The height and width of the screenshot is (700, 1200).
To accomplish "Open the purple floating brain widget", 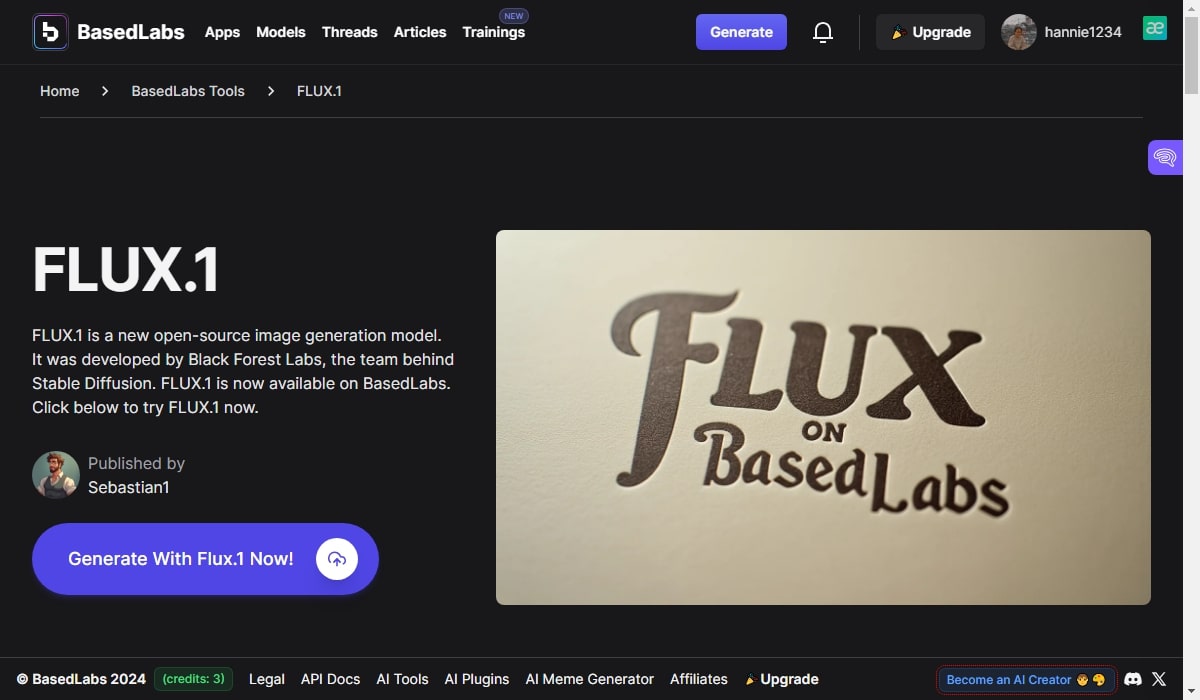I will coord(1165,157).
